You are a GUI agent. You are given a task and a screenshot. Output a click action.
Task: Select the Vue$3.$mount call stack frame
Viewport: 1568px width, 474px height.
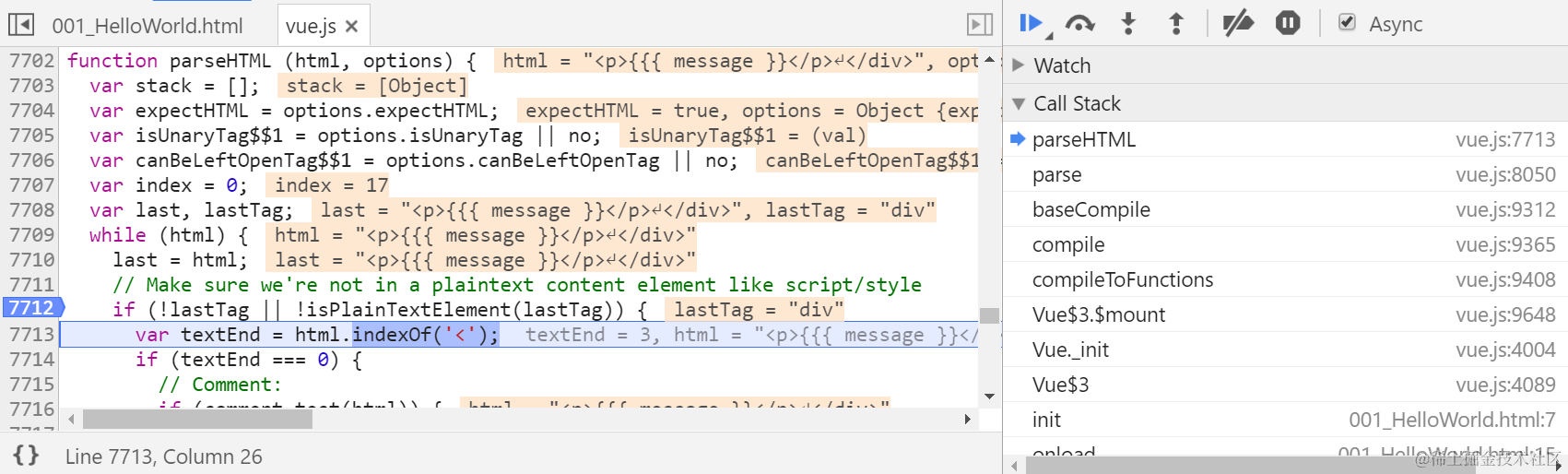1285,314
